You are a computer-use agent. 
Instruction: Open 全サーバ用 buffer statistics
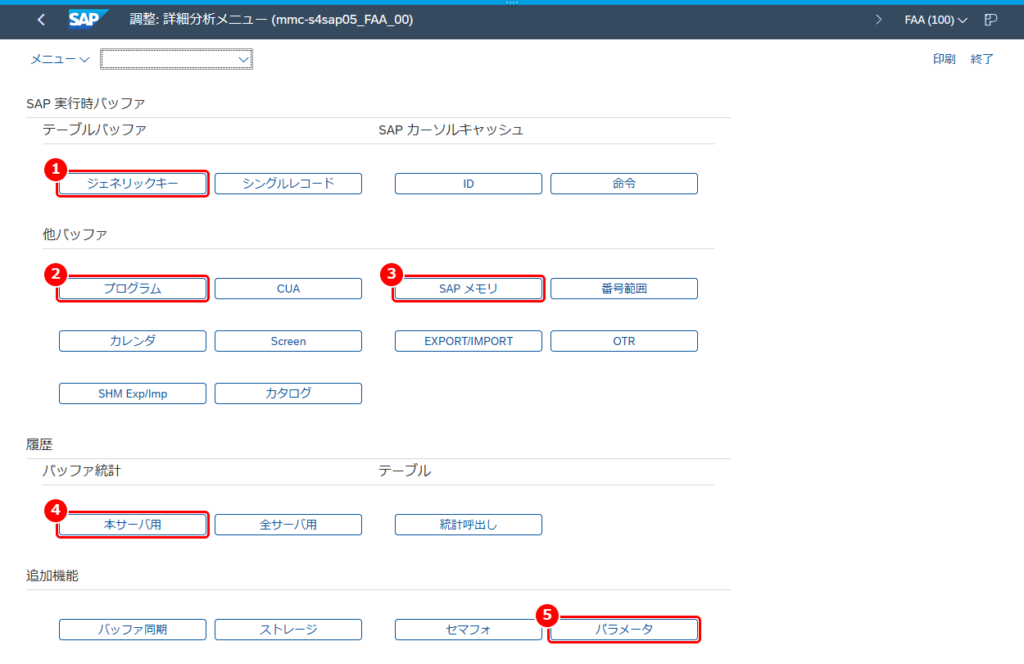click(288, 524)
